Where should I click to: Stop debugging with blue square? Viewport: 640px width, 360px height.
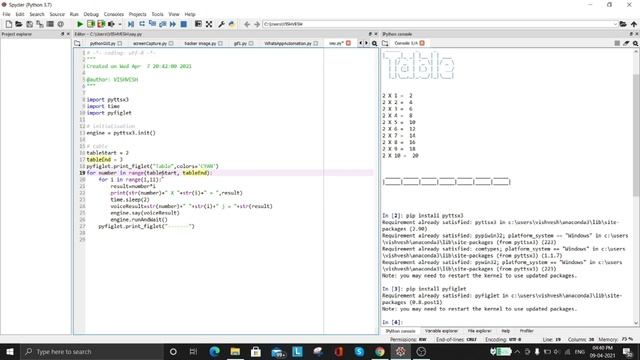tap(184, 24)
